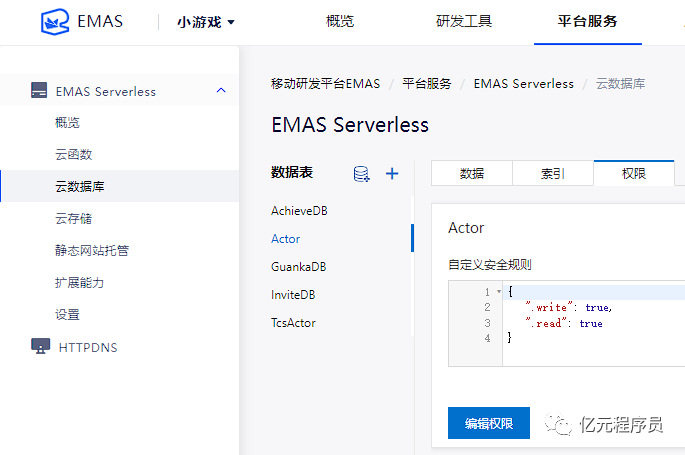Open 云存储 in the sidebar
This screenshot has height=455, width=685.
point(73,218)
